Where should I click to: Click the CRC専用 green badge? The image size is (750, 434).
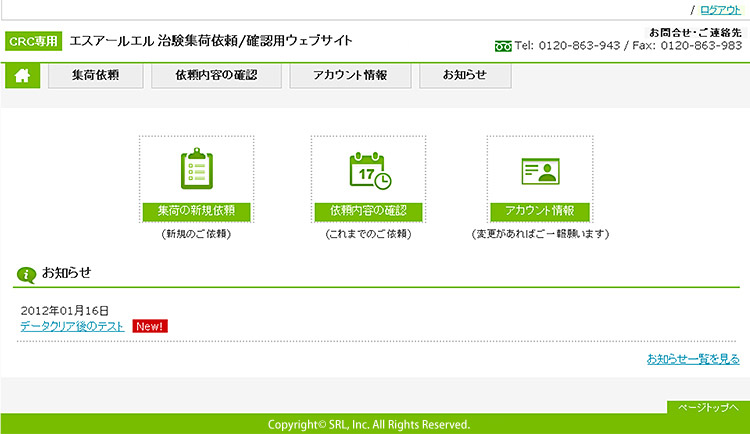[34, 41]
